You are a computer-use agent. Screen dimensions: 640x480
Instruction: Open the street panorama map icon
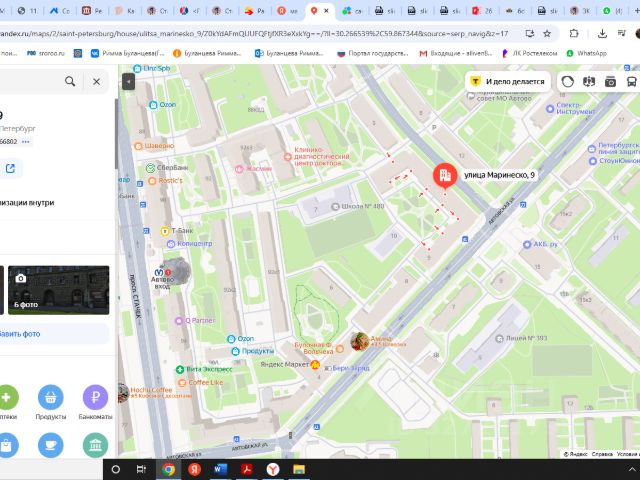click(x=589, y=82)
